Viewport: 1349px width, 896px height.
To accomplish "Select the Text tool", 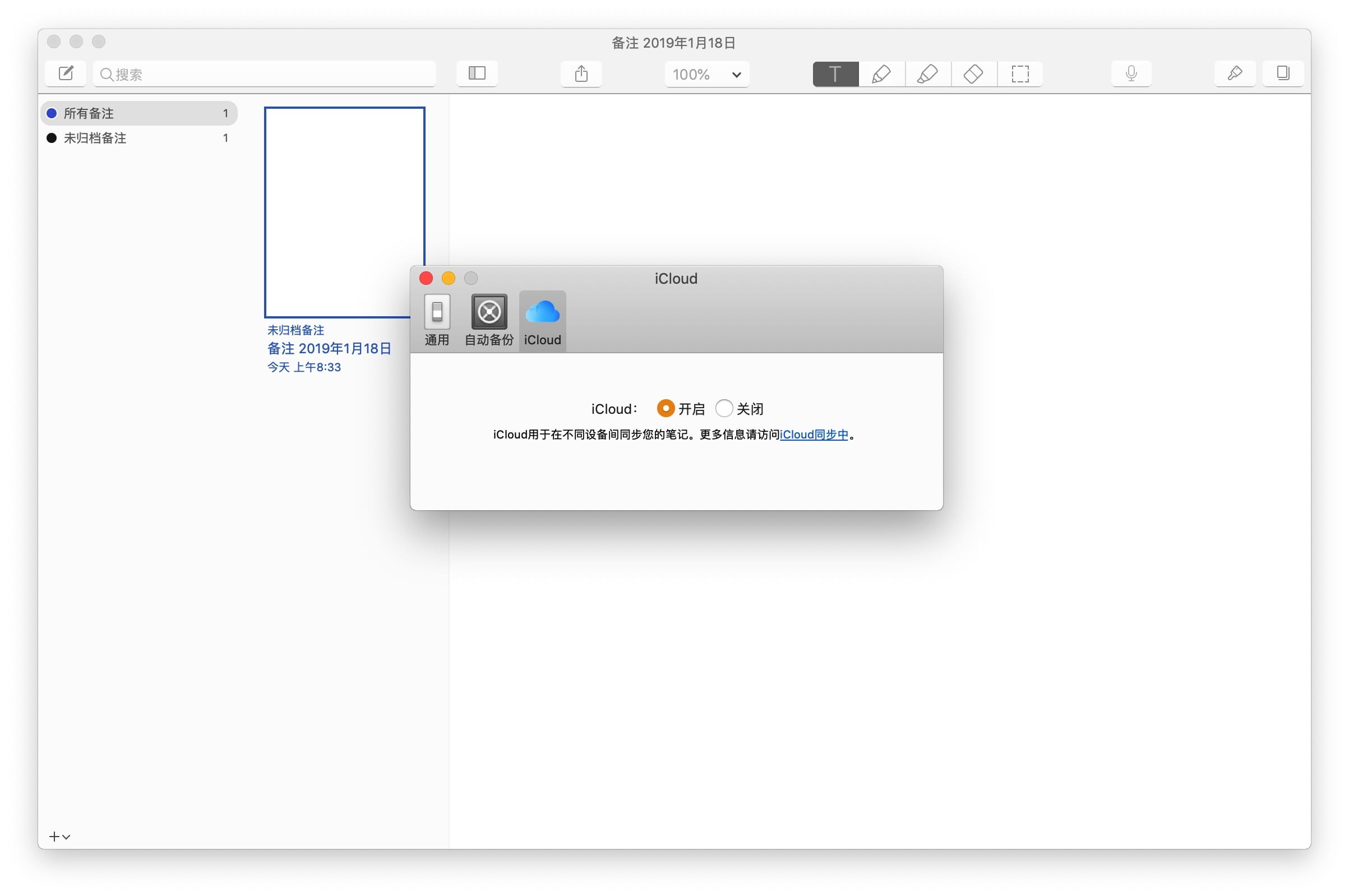I will 835,74.
